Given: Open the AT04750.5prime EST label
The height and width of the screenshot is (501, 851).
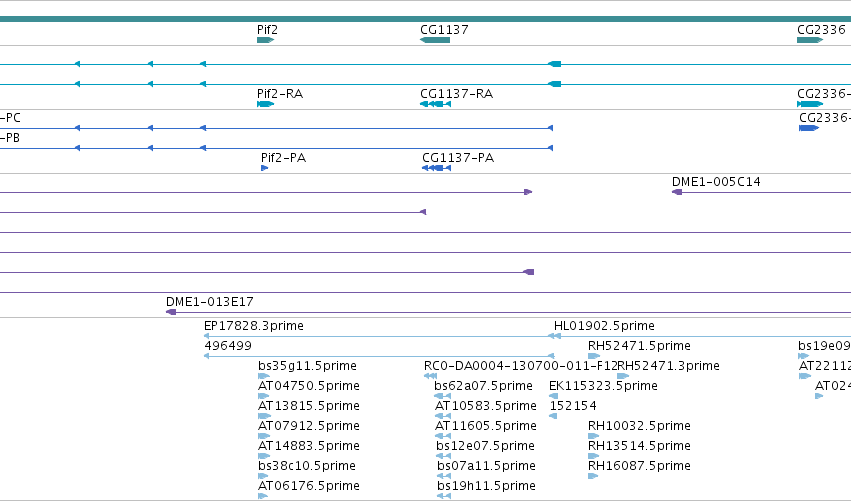Looking at the screenshot, I should (x=309, y=386).
